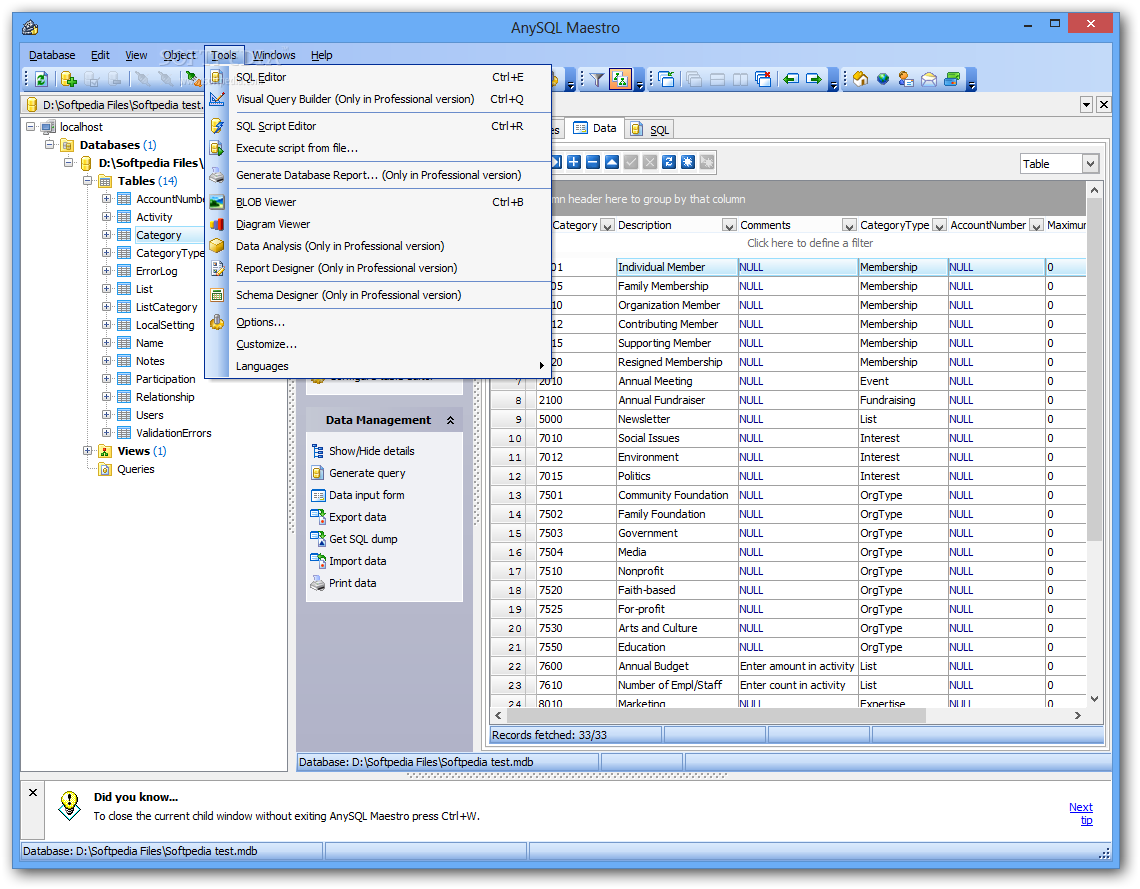
Task: Click the Print data printer icon
Action: coord(318,583)
